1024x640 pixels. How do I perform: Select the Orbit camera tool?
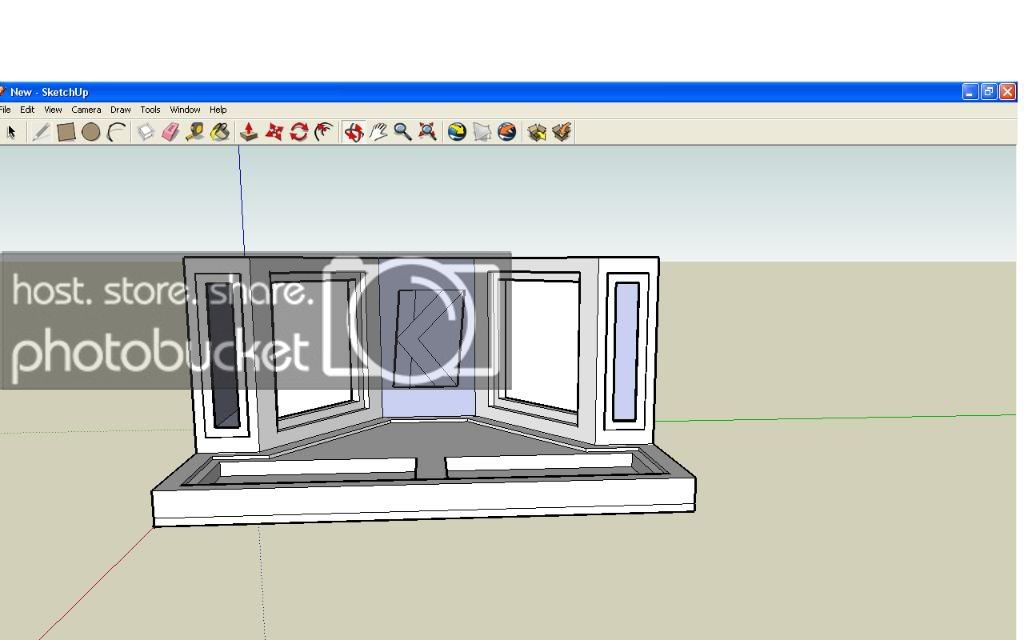pyautogui.click(x=353, y=133)
